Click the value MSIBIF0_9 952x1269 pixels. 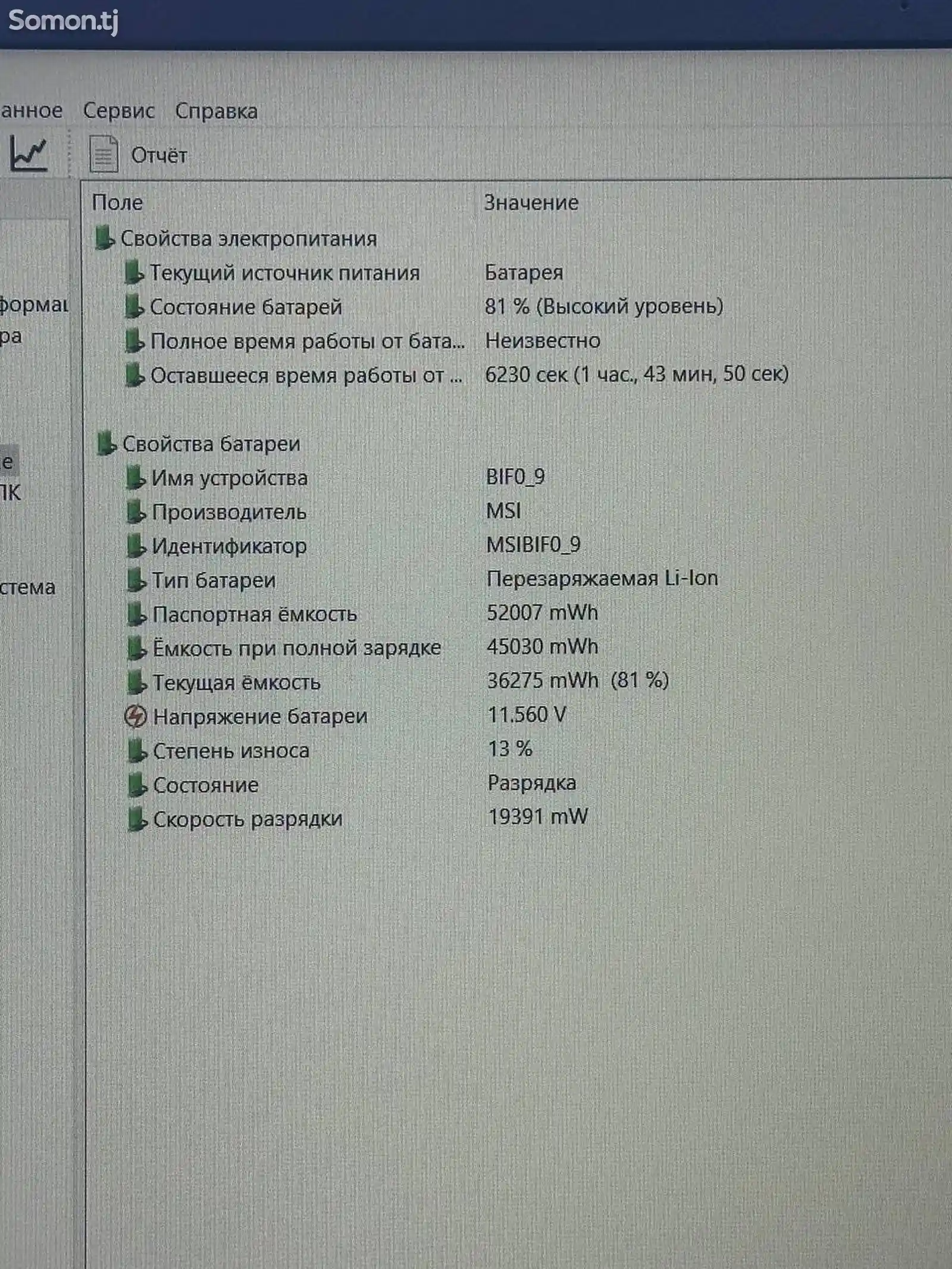534,545
